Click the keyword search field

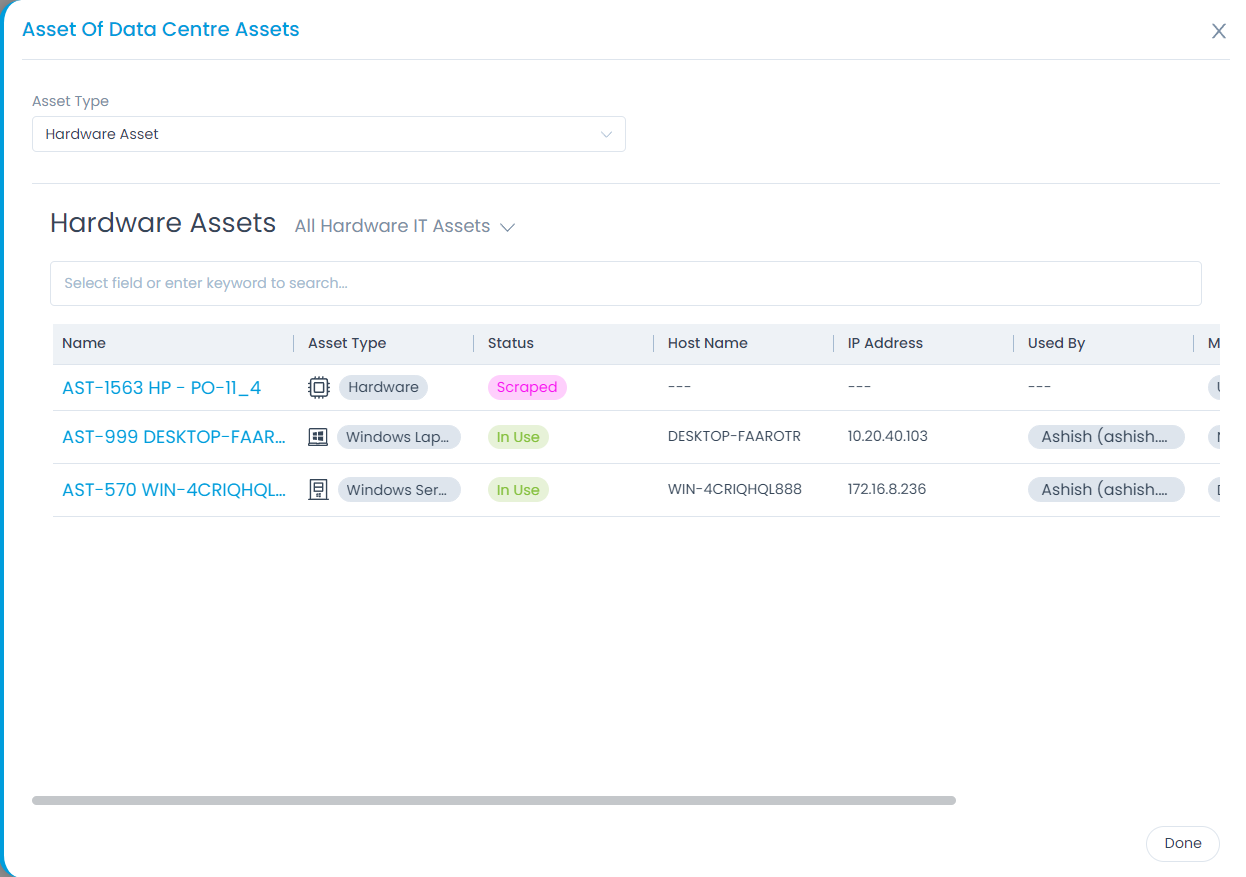pyautogui.click(x=625, y=283)
